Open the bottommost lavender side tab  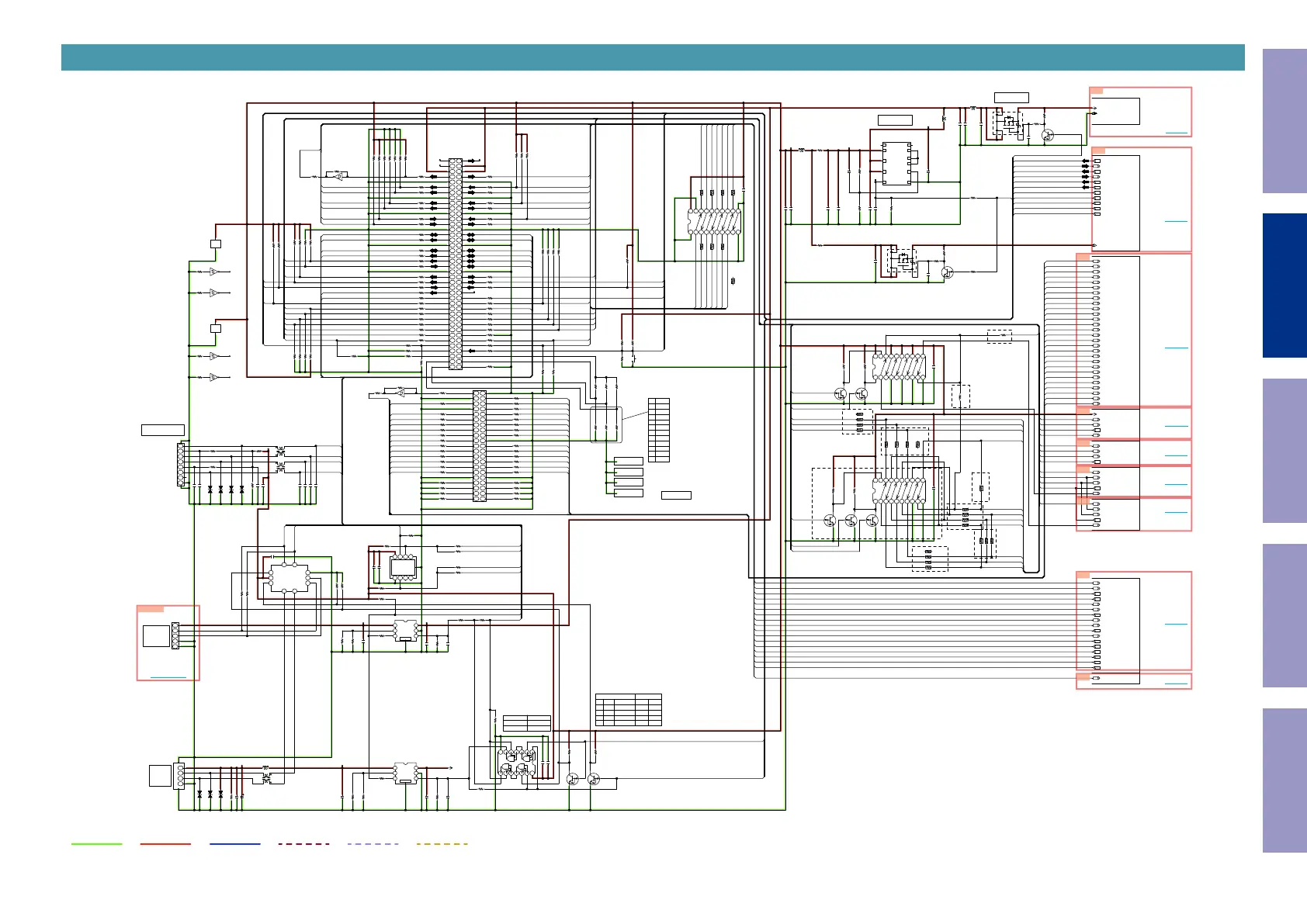(x=1284, y=780)
